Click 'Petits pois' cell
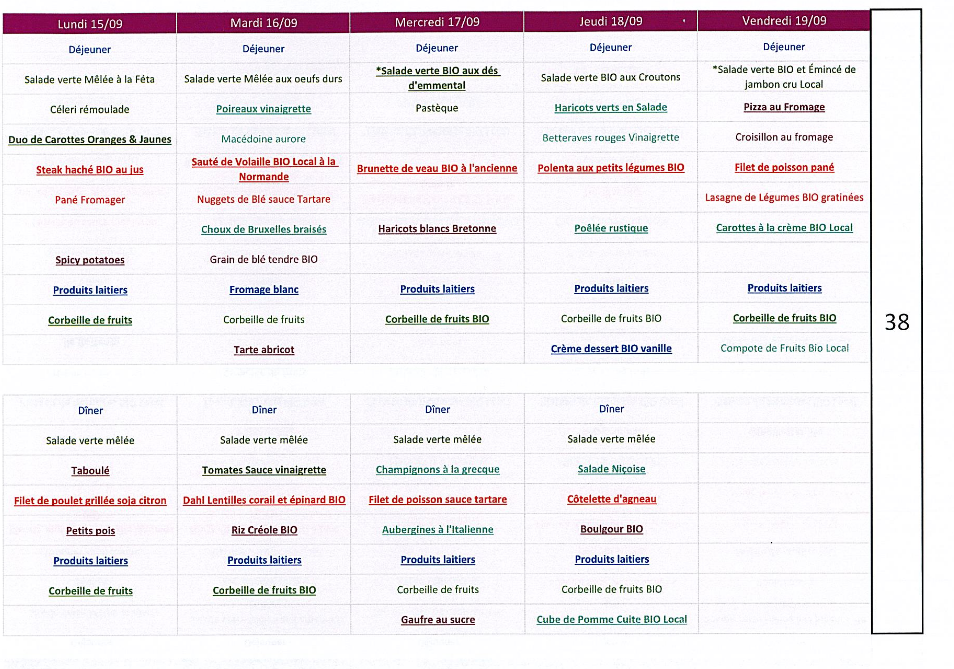 (90, 530)
